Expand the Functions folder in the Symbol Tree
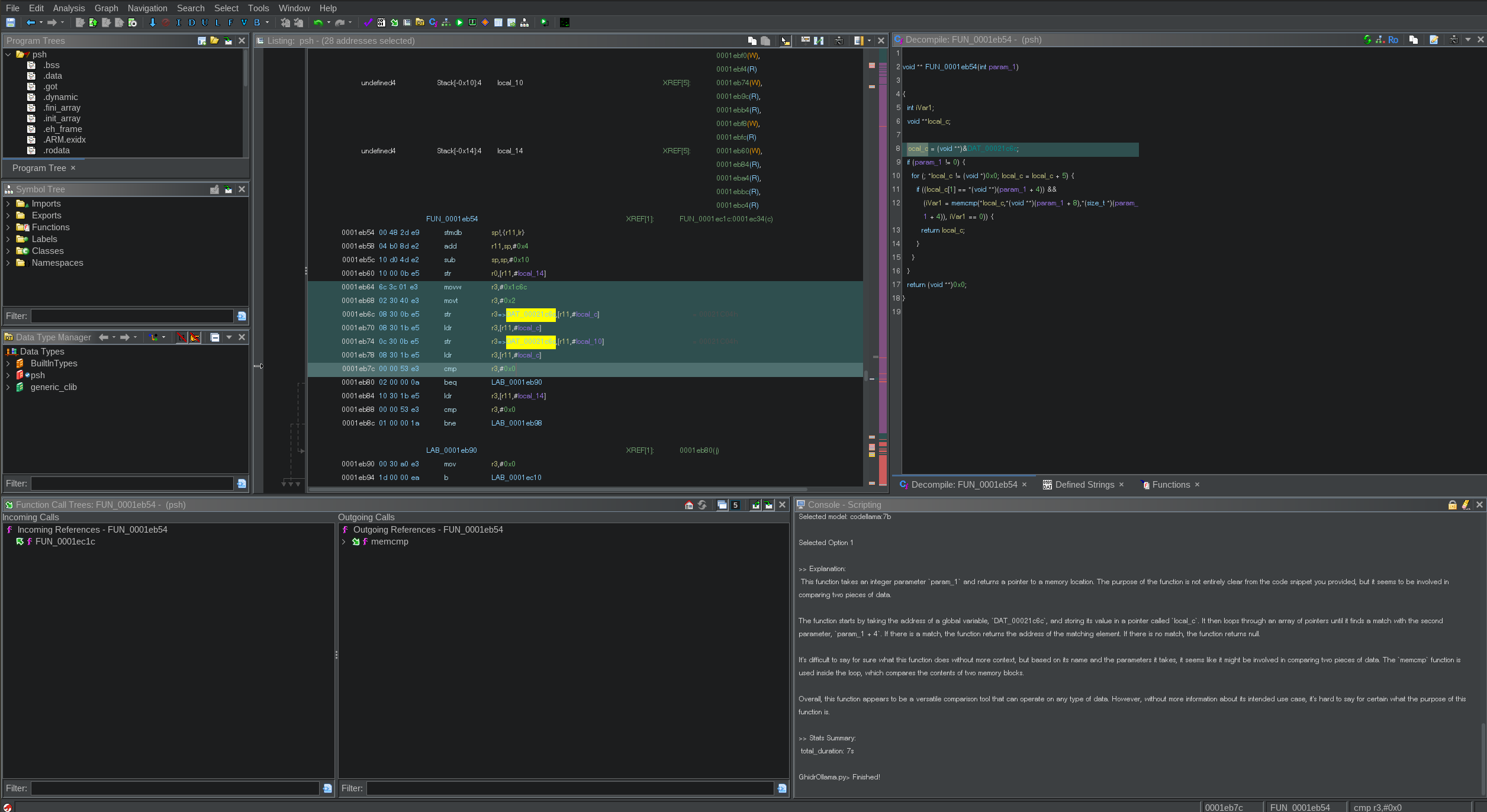 [x=8, y=227]
